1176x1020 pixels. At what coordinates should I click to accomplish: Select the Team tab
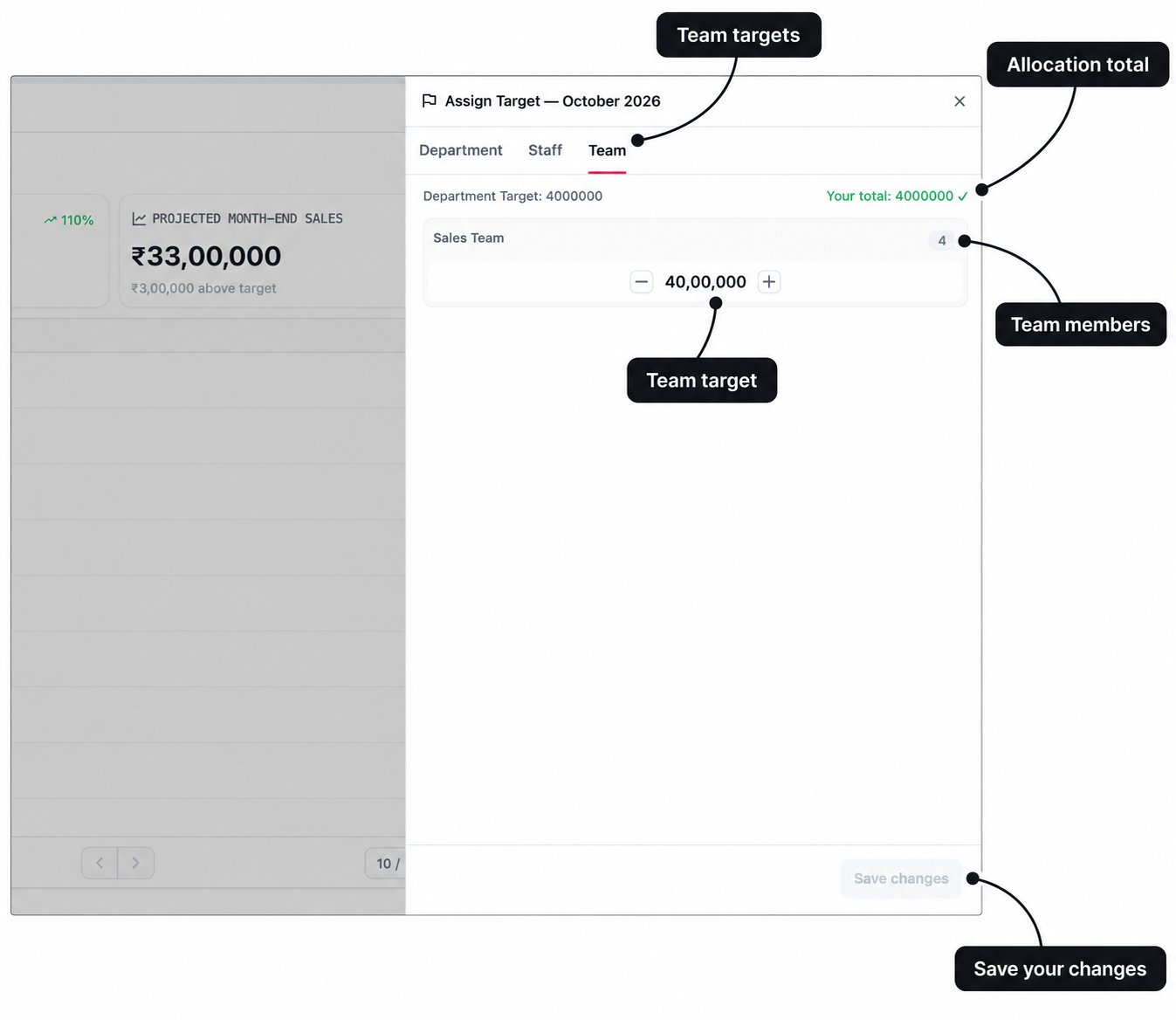coord(607,150)
